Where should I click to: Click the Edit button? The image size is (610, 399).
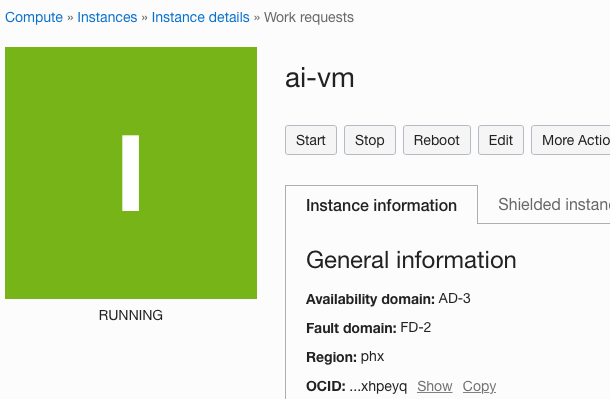click(501, 140)
